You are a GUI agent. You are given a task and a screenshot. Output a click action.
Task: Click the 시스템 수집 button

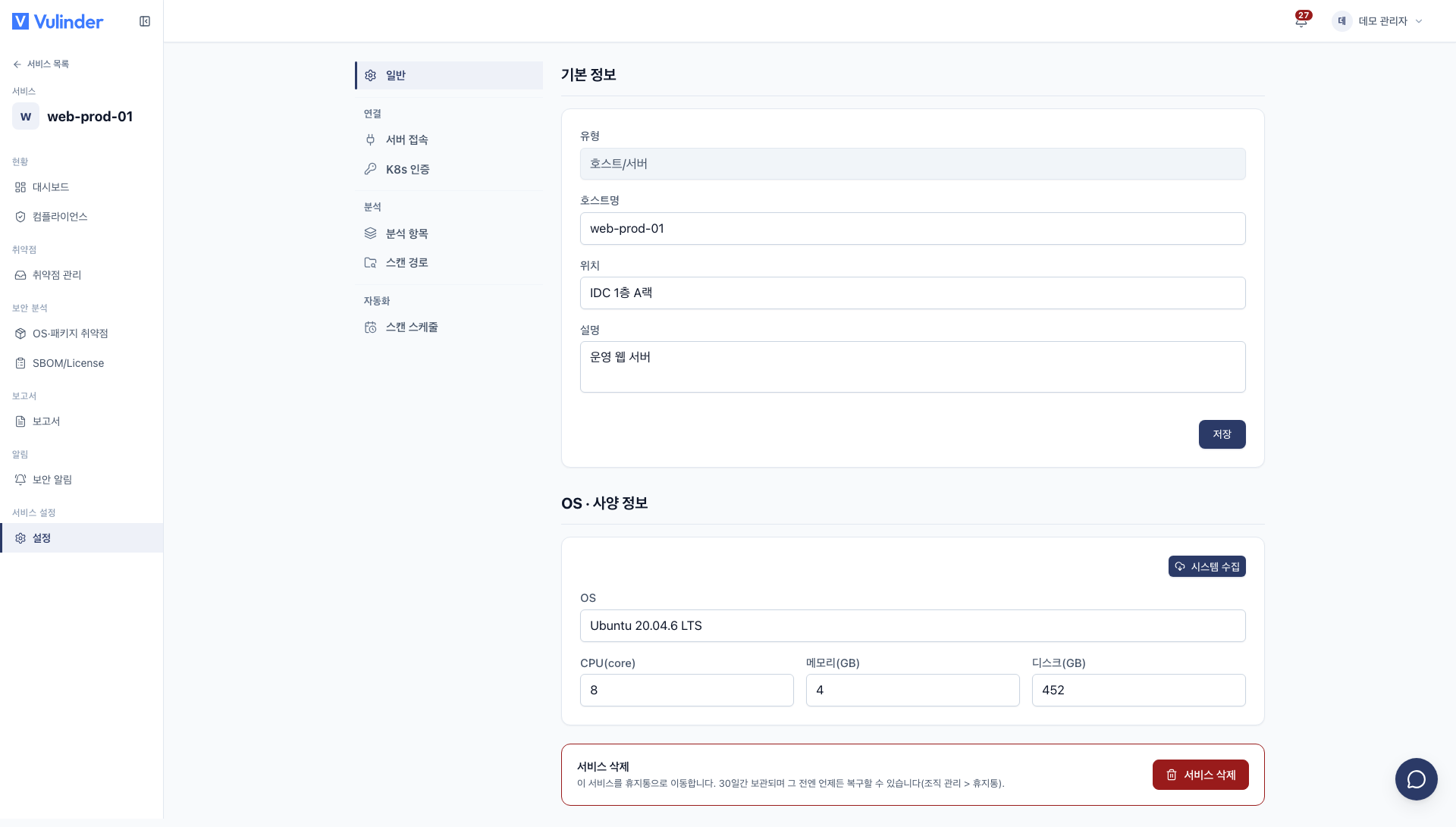click(x=1207, y=566)
